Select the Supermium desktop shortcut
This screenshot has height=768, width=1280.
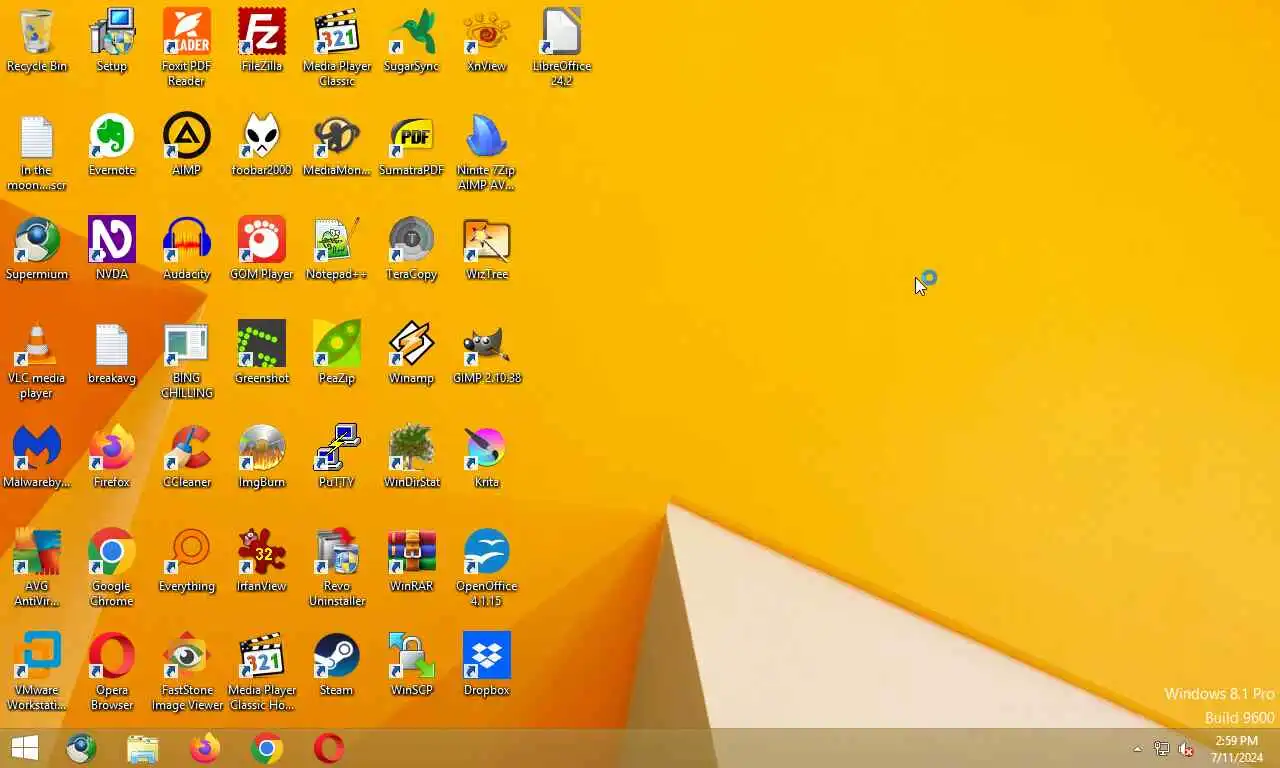[37, 249]
